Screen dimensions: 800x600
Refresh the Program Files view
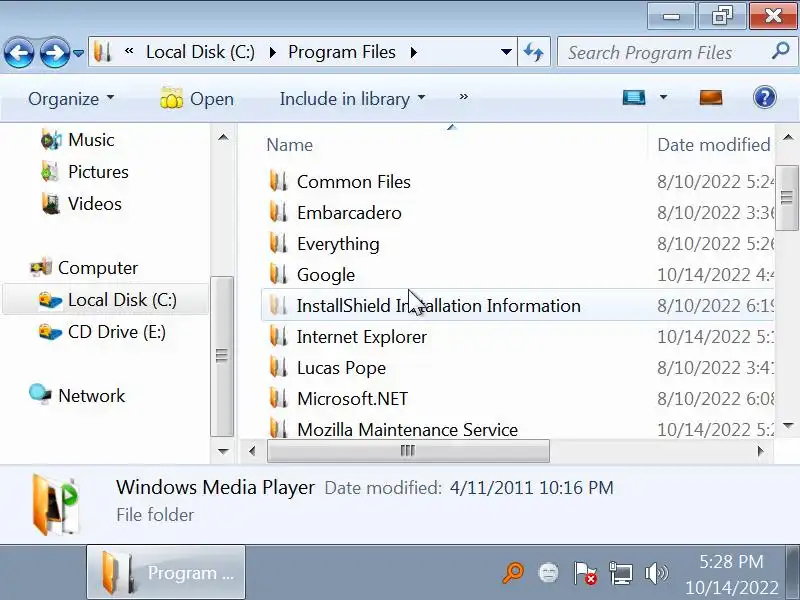(534, 52)
